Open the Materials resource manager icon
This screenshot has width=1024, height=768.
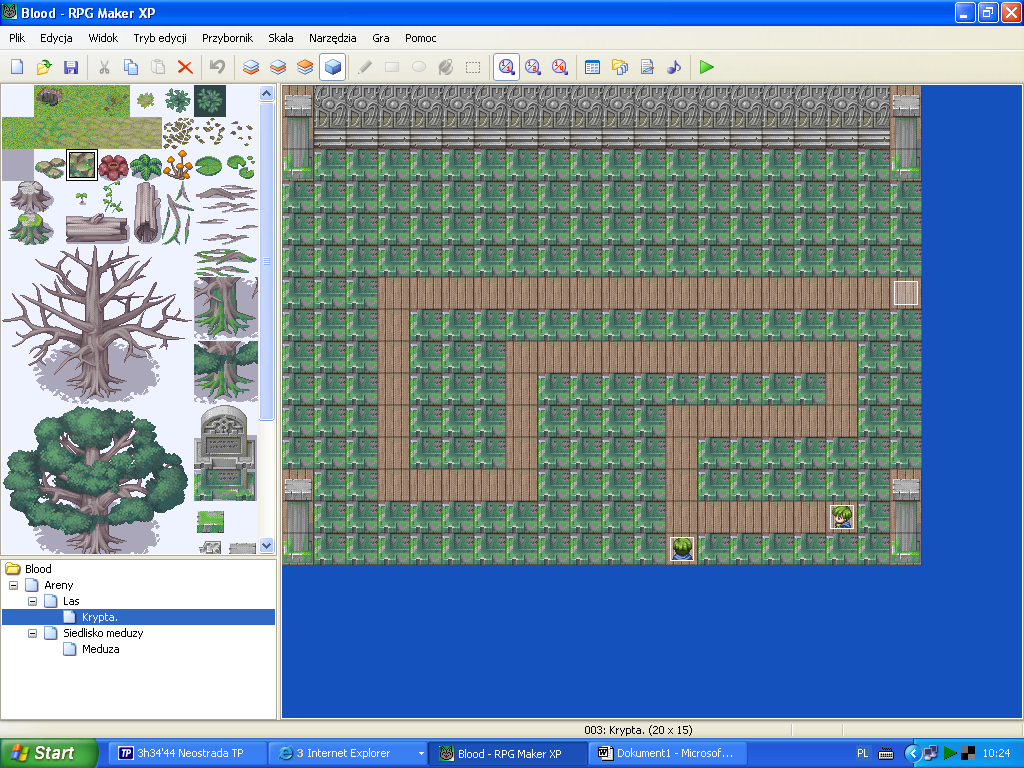coord(620,67)
